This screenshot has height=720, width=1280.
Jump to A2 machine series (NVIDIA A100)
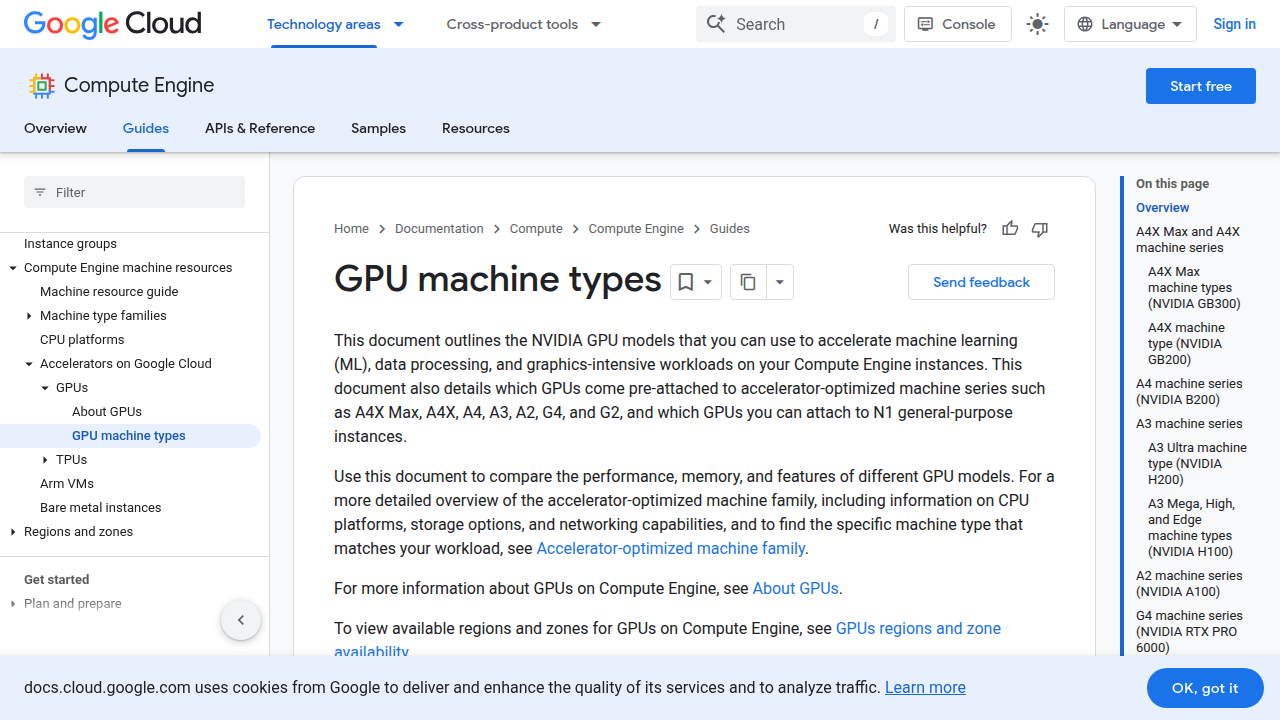click(1189, 584)
